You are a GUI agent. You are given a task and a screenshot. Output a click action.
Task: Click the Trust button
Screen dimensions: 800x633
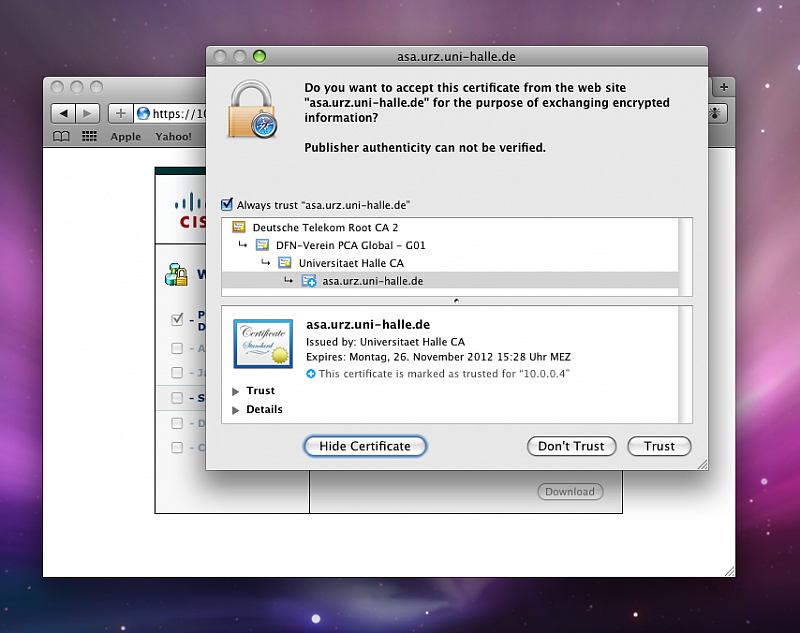(x=659, y=446)
